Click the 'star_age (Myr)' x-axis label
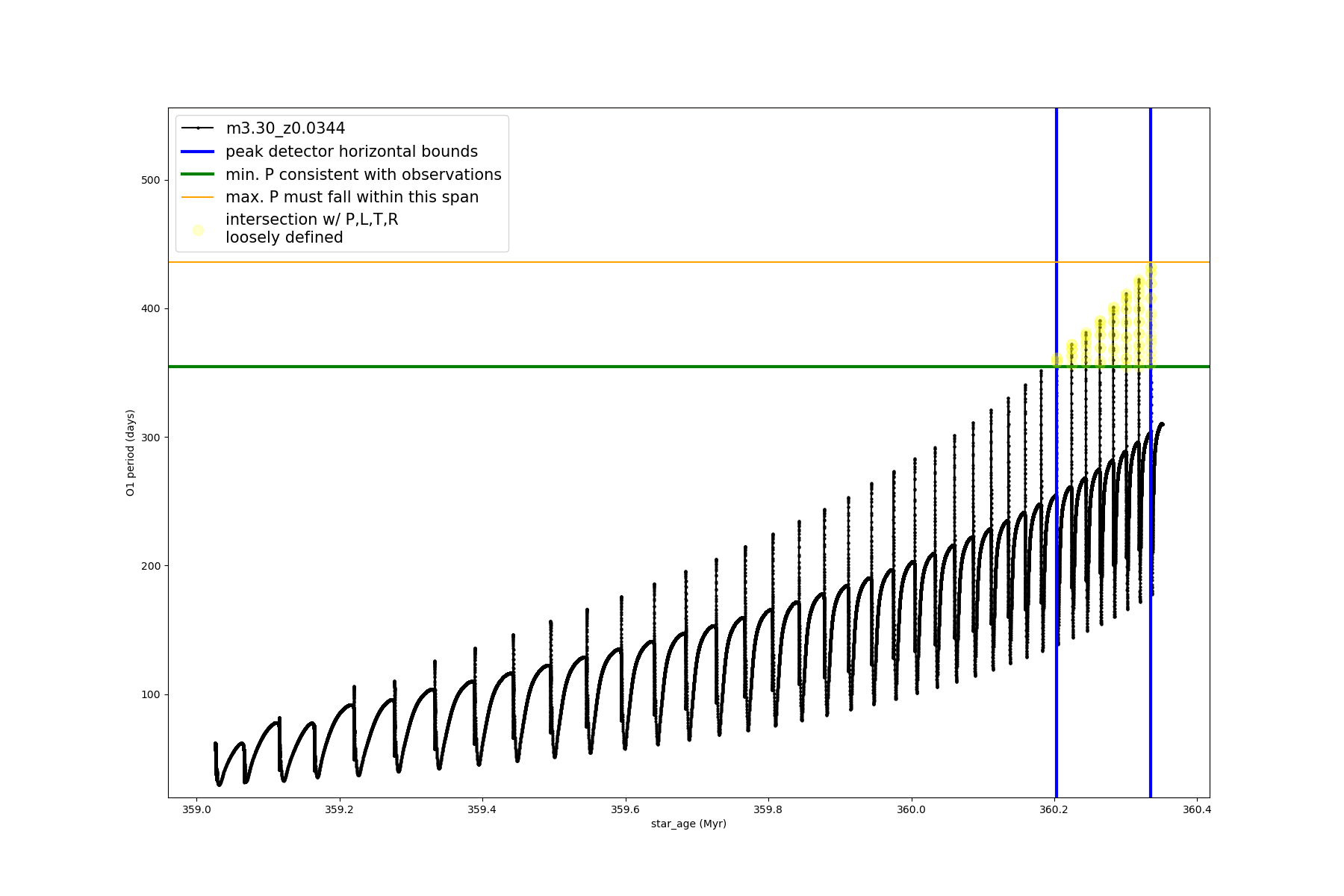Viewport: 1344px width, 896px height. 688,824
